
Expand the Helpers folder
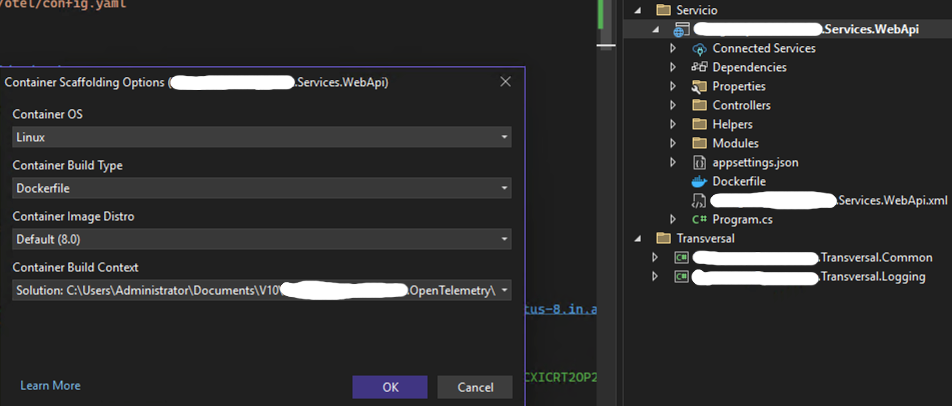pos(673,124)
